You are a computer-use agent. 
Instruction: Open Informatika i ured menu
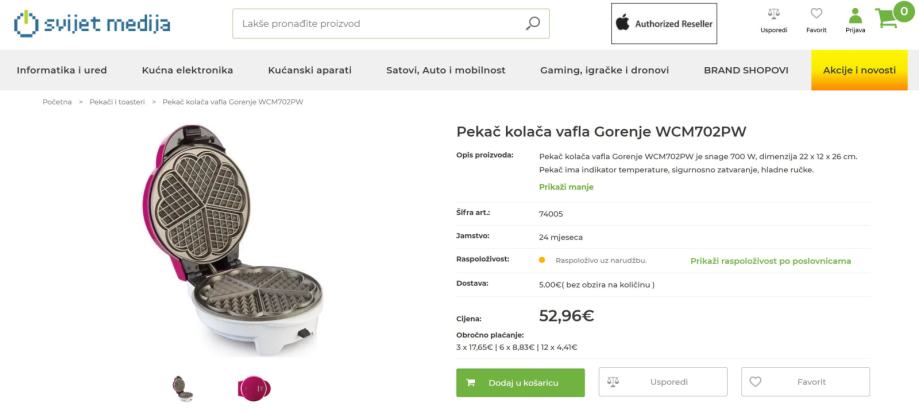point(62,70)
